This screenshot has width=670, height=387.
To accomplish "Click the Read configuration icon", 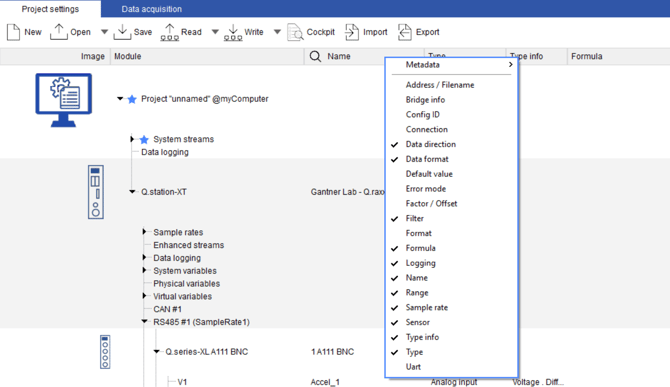I will (169, 32).
